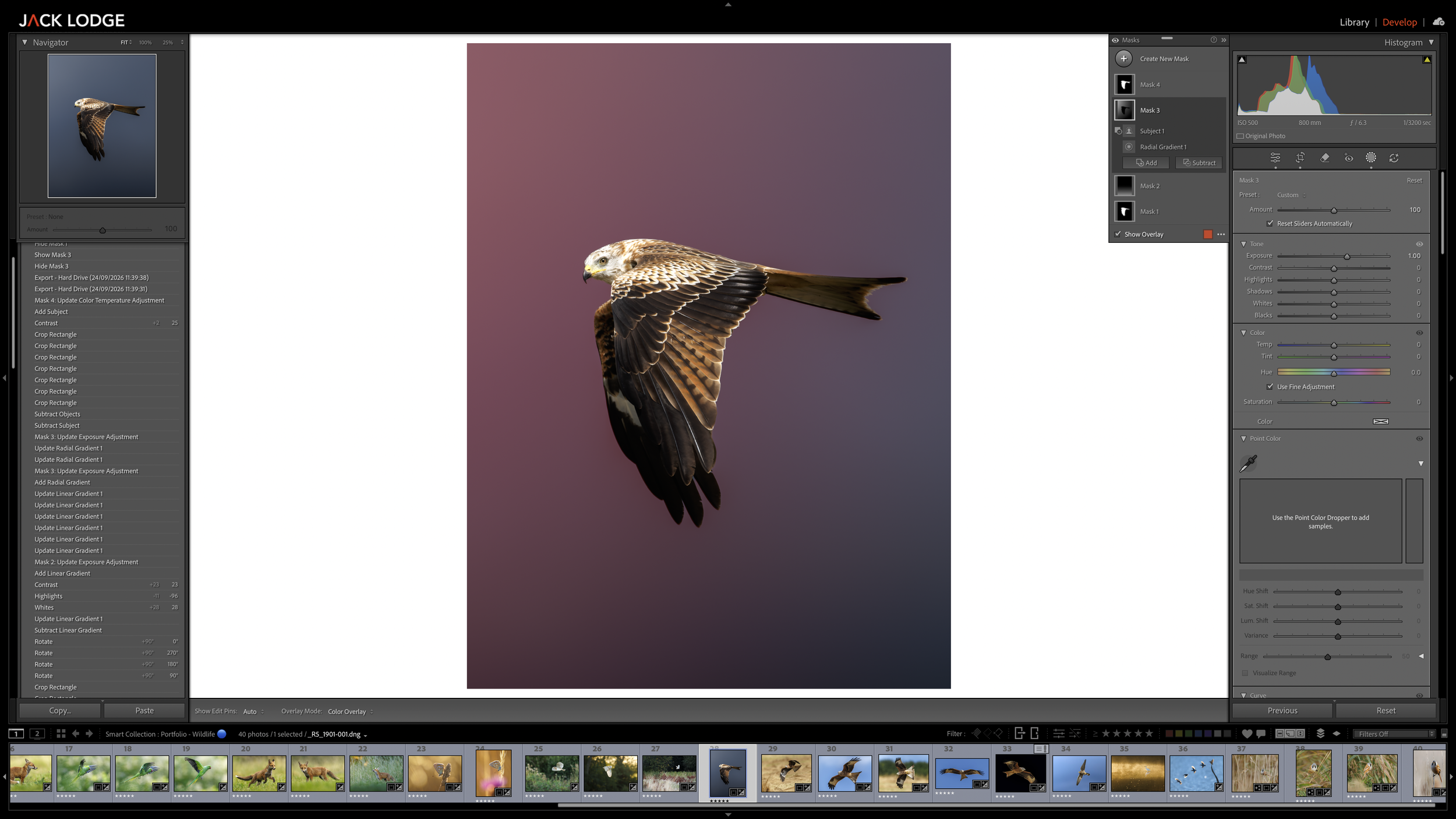The image size is (1456, 819).
Task: Collapse the Navigator panel triangle
Action: (x=24, y=43)
